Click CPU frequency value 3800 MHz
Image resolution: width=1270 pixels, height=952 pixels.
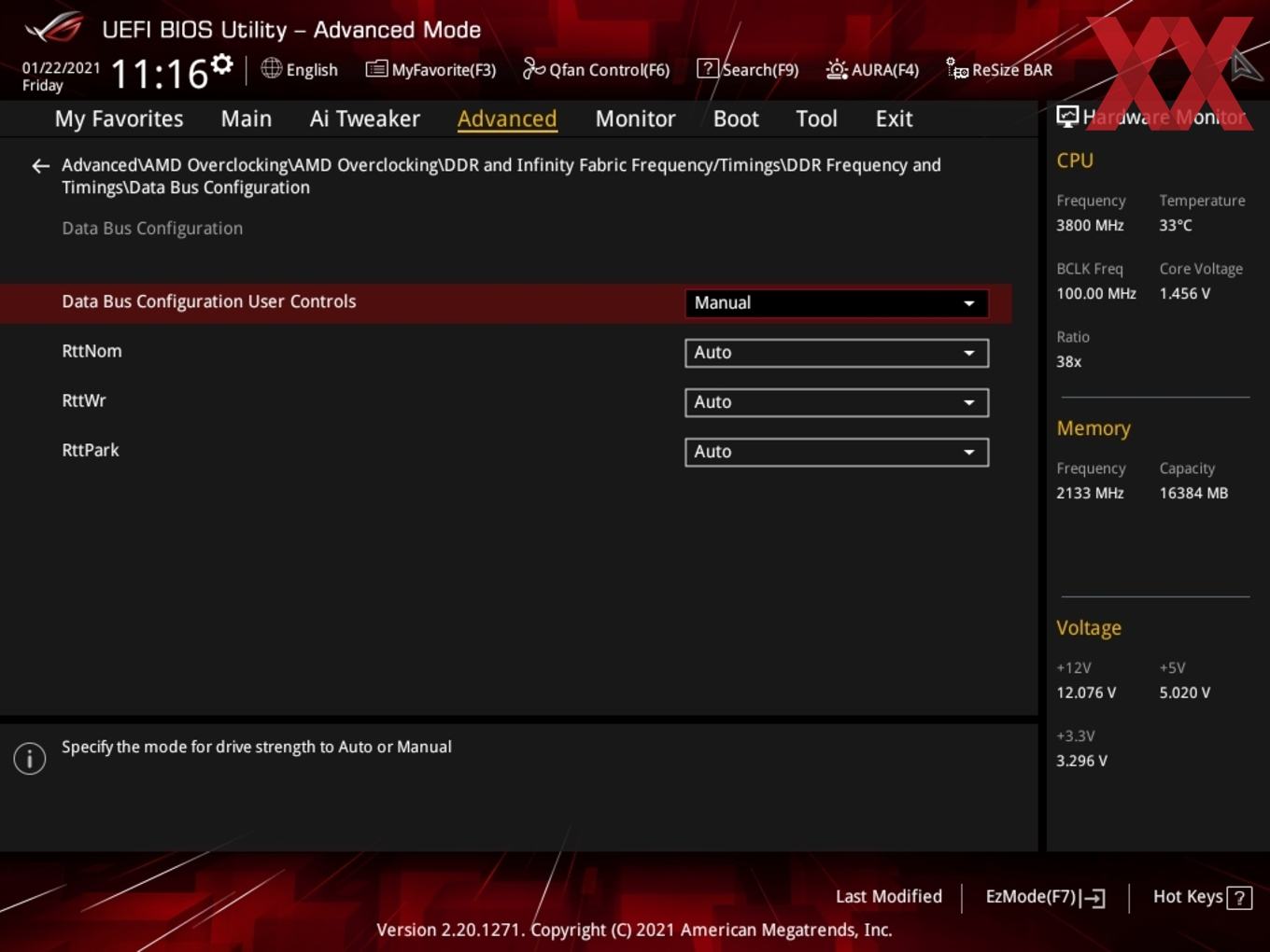click(x=1090, y=226)
